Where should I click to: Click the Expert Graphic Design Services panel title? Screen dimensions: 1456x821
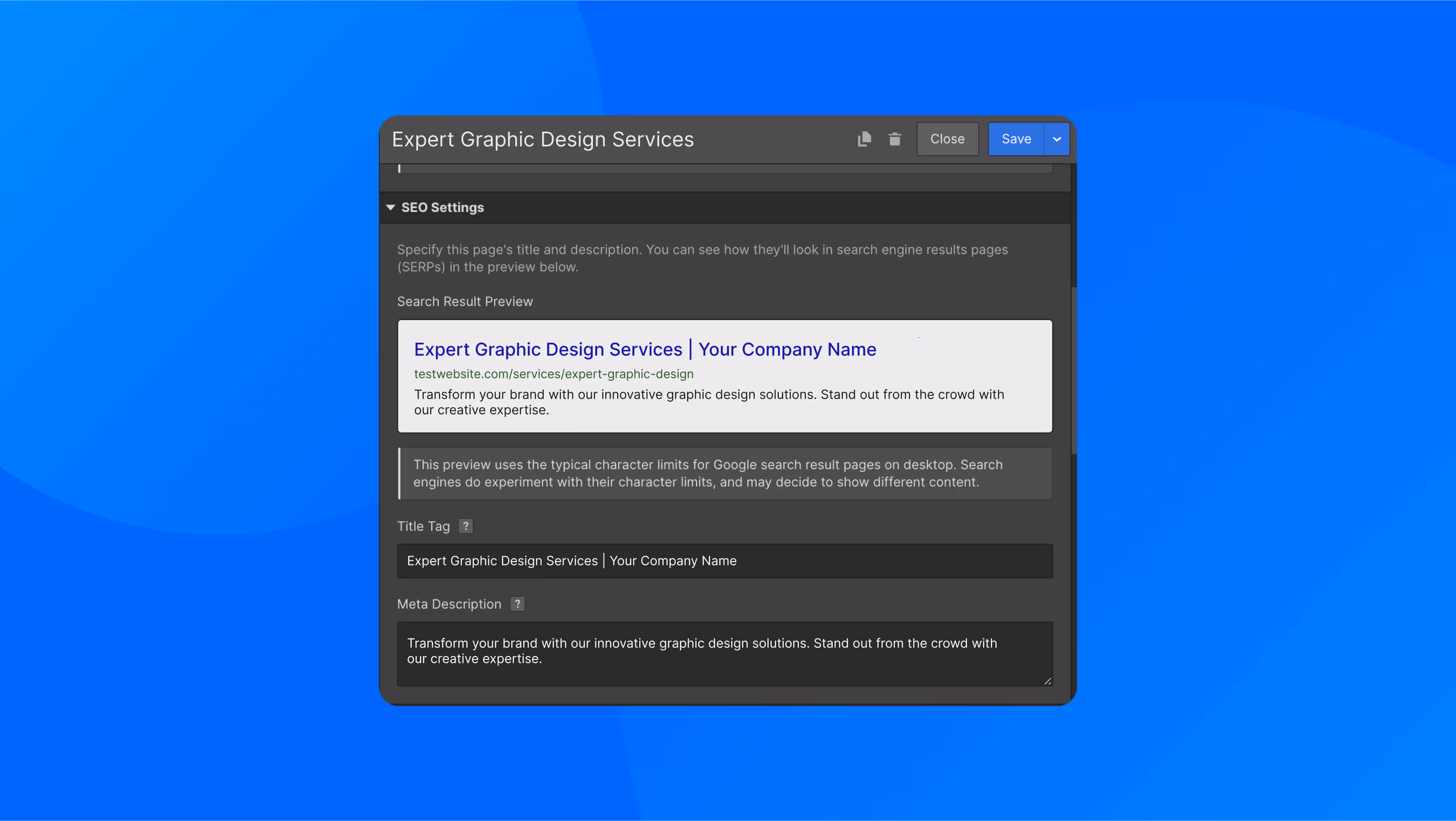point(542,140)
